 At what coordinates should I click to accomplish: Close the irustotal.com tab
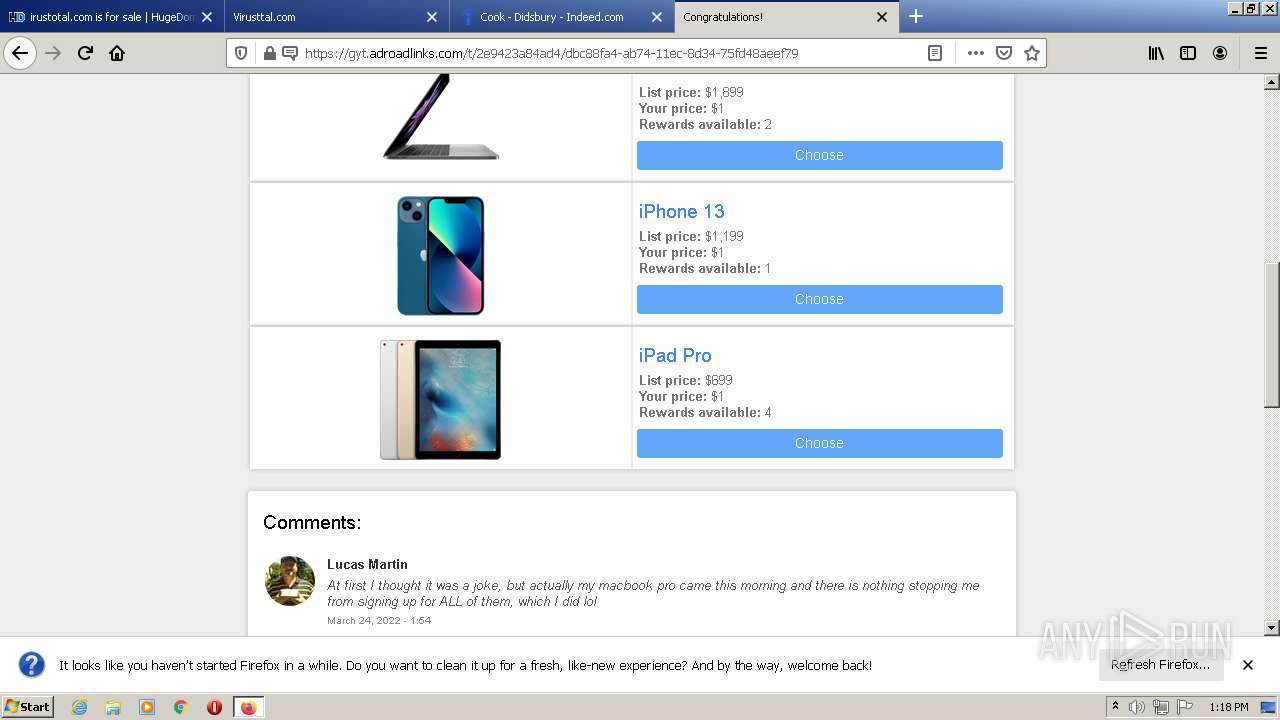206,17
